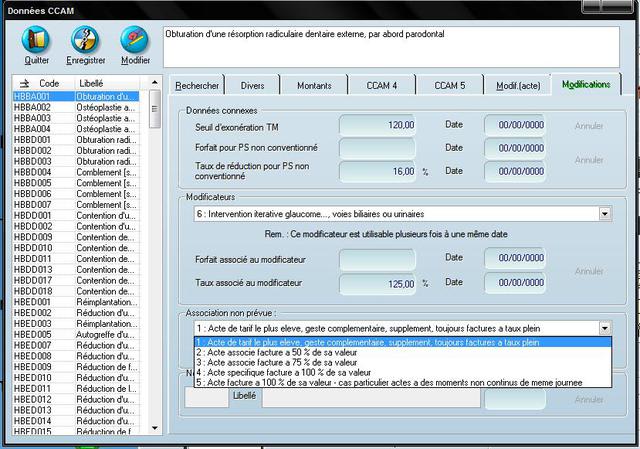Screen dimensions: 640x449
Task: Select the CCAM 5 tab
Action: click(449, 86)
